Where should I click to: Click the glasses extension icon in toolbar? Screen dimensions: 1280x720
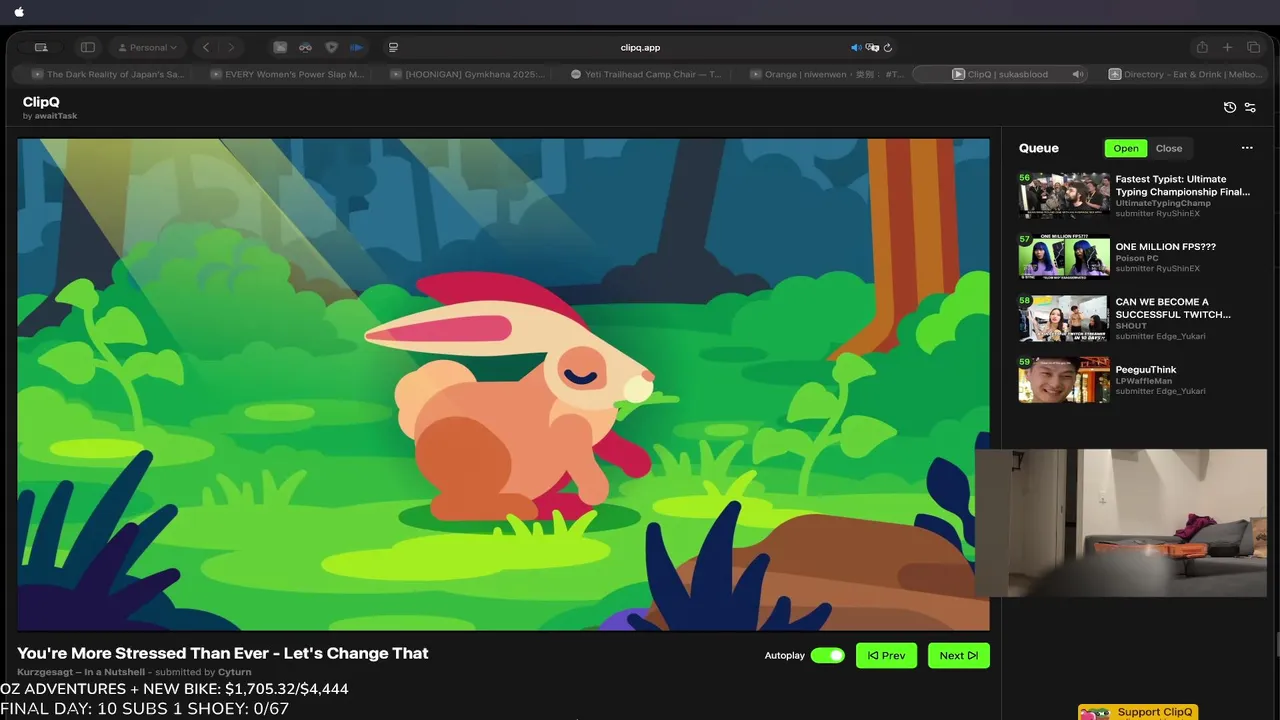click(306, 47)
